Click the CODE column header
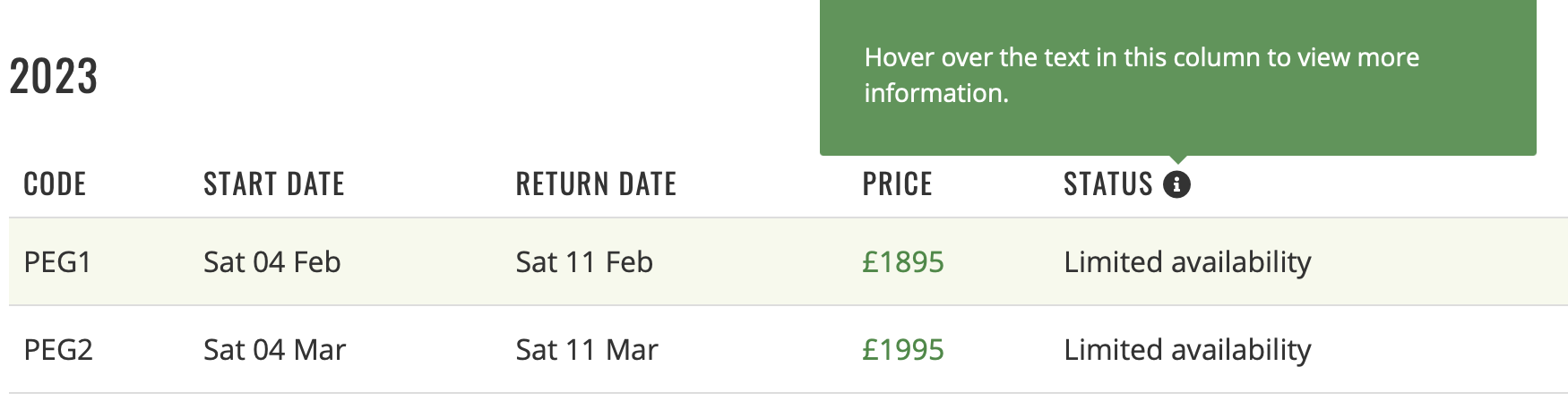Screen dimensions: 1568x401 tap(55, 184)
